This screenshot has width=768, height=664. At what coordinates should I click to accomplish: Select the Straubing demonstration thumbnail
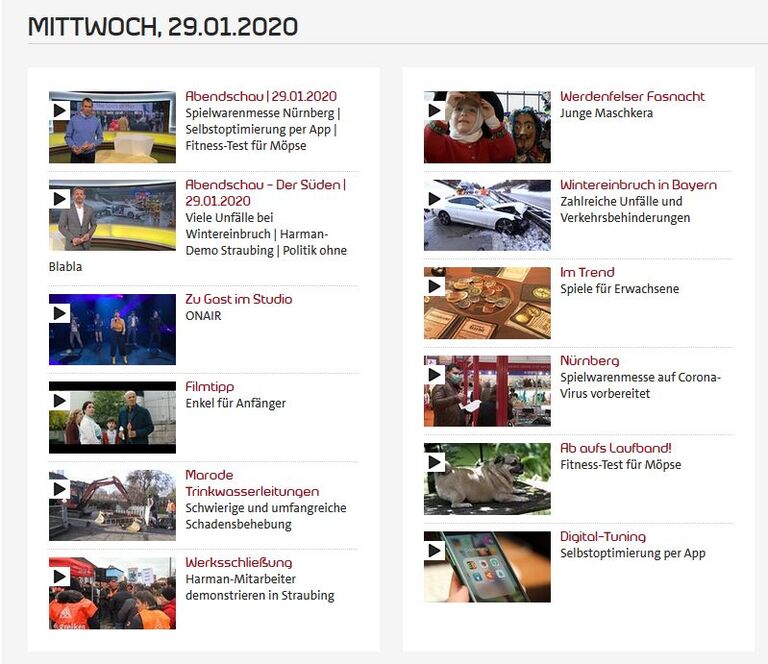[x=112, y=593]
